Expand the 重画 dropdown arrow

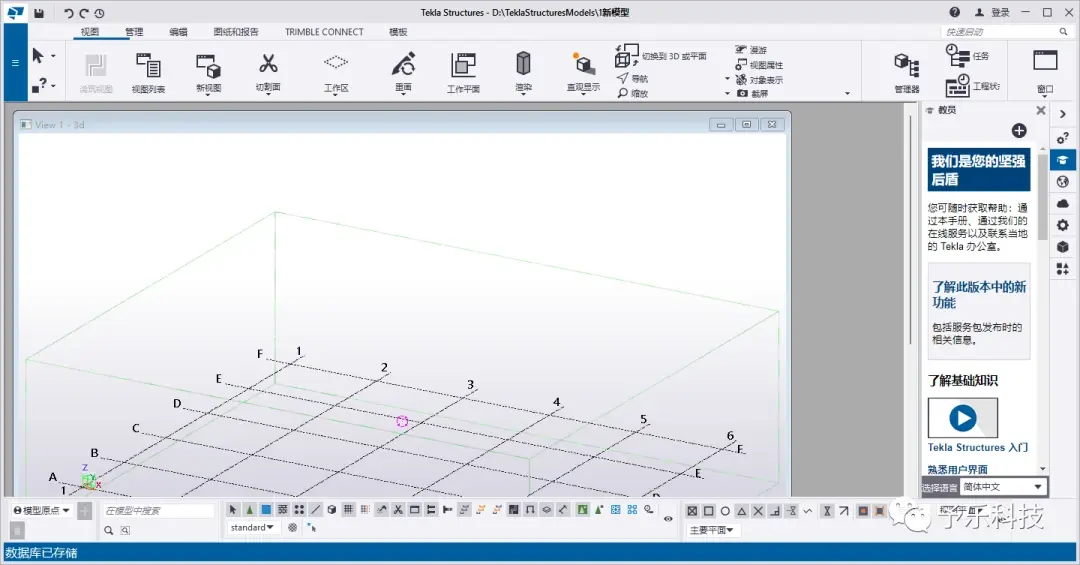pyautogui.click(x=403, y=94)
